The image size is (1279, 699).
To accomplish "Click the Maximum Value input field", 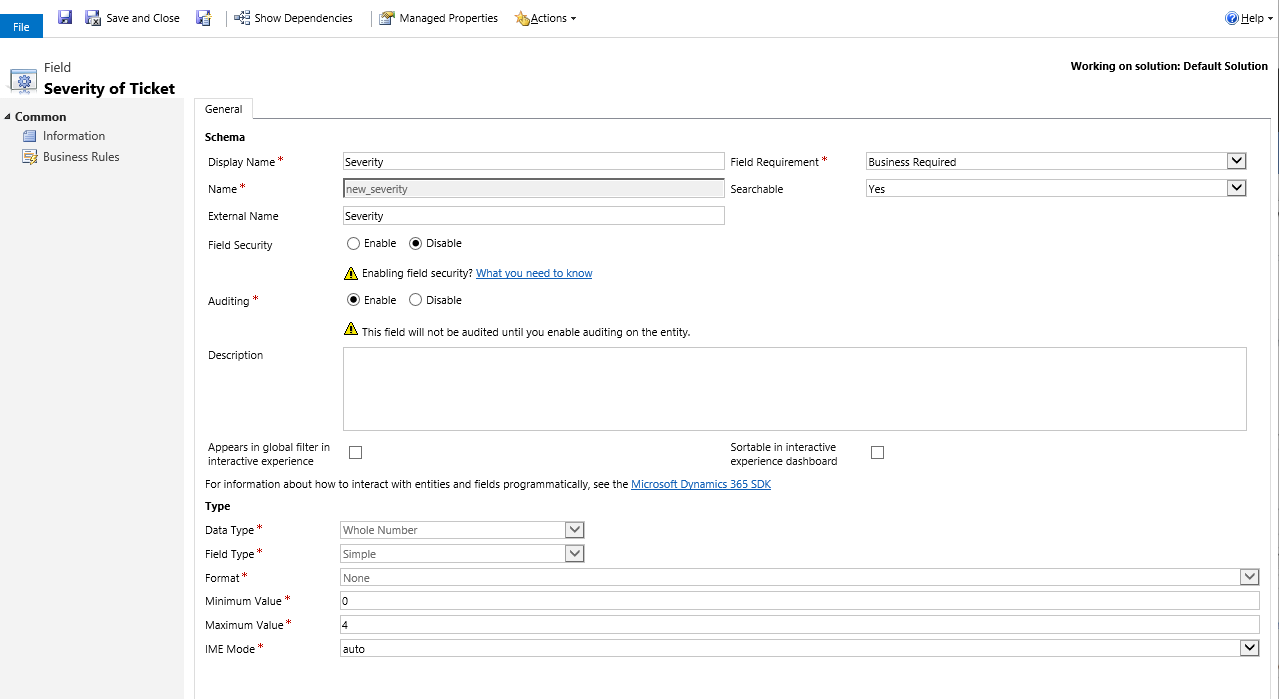I will click(799, 624).
